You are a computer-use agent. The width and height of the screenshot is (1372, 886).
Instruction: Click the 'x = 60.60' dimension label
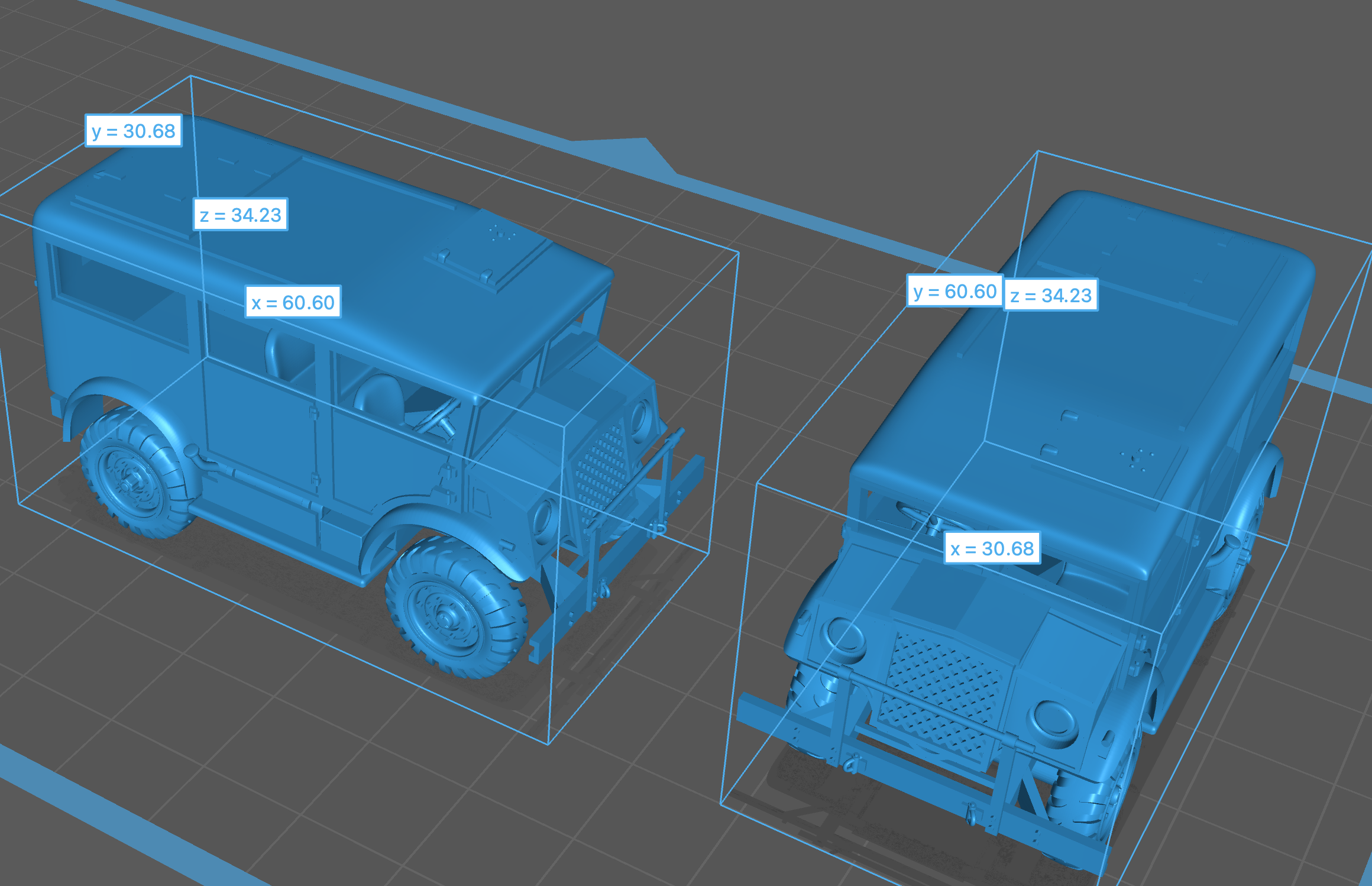pos(293,302)
